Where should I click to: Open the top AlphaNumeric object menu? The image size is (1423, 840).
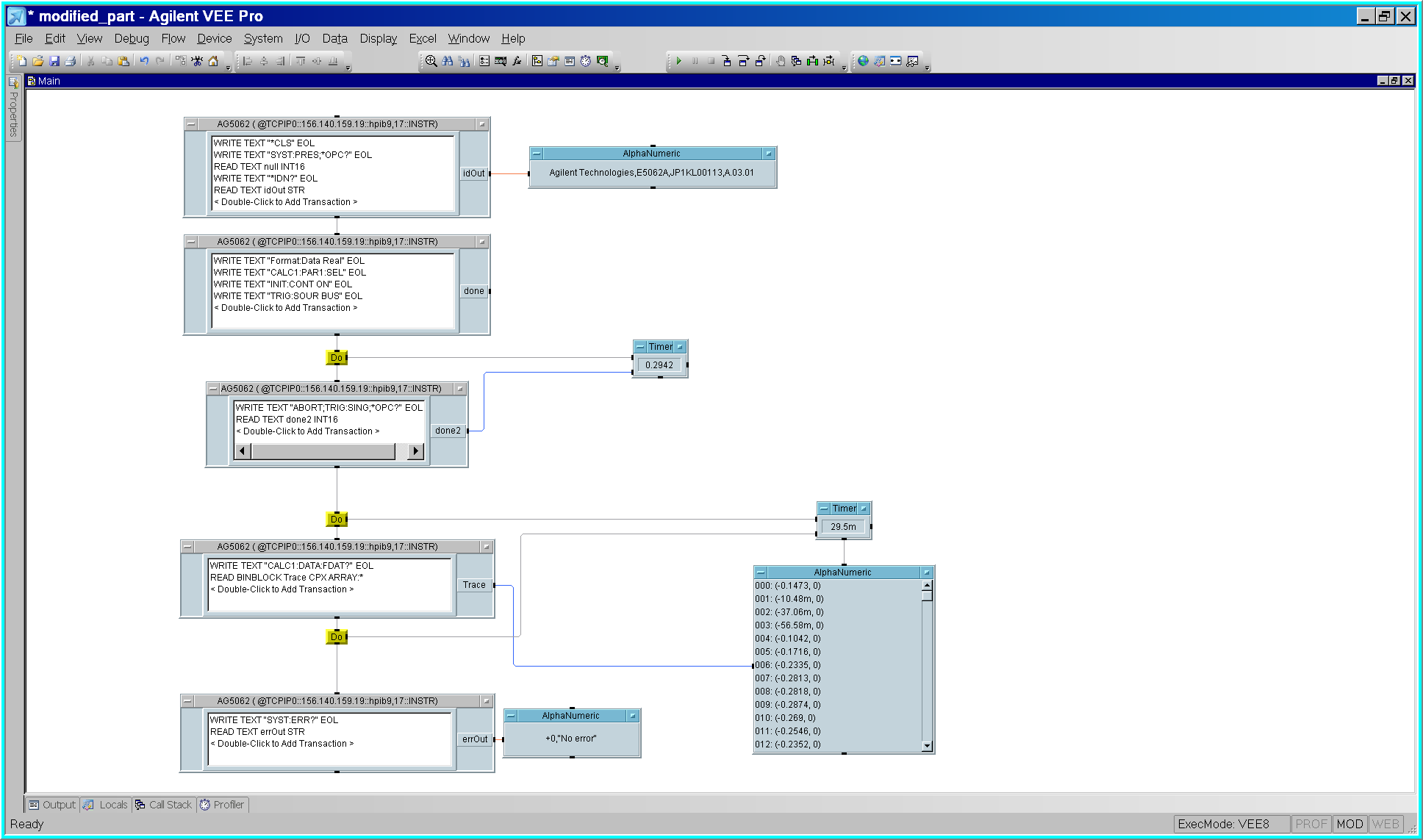537,154
